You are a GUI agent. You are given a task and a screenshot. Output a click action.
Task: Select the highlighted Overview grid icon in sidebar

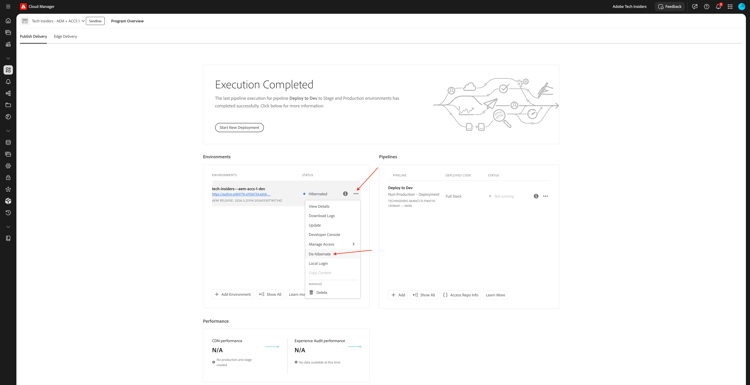pyautogui.click(x=8, y=70)
